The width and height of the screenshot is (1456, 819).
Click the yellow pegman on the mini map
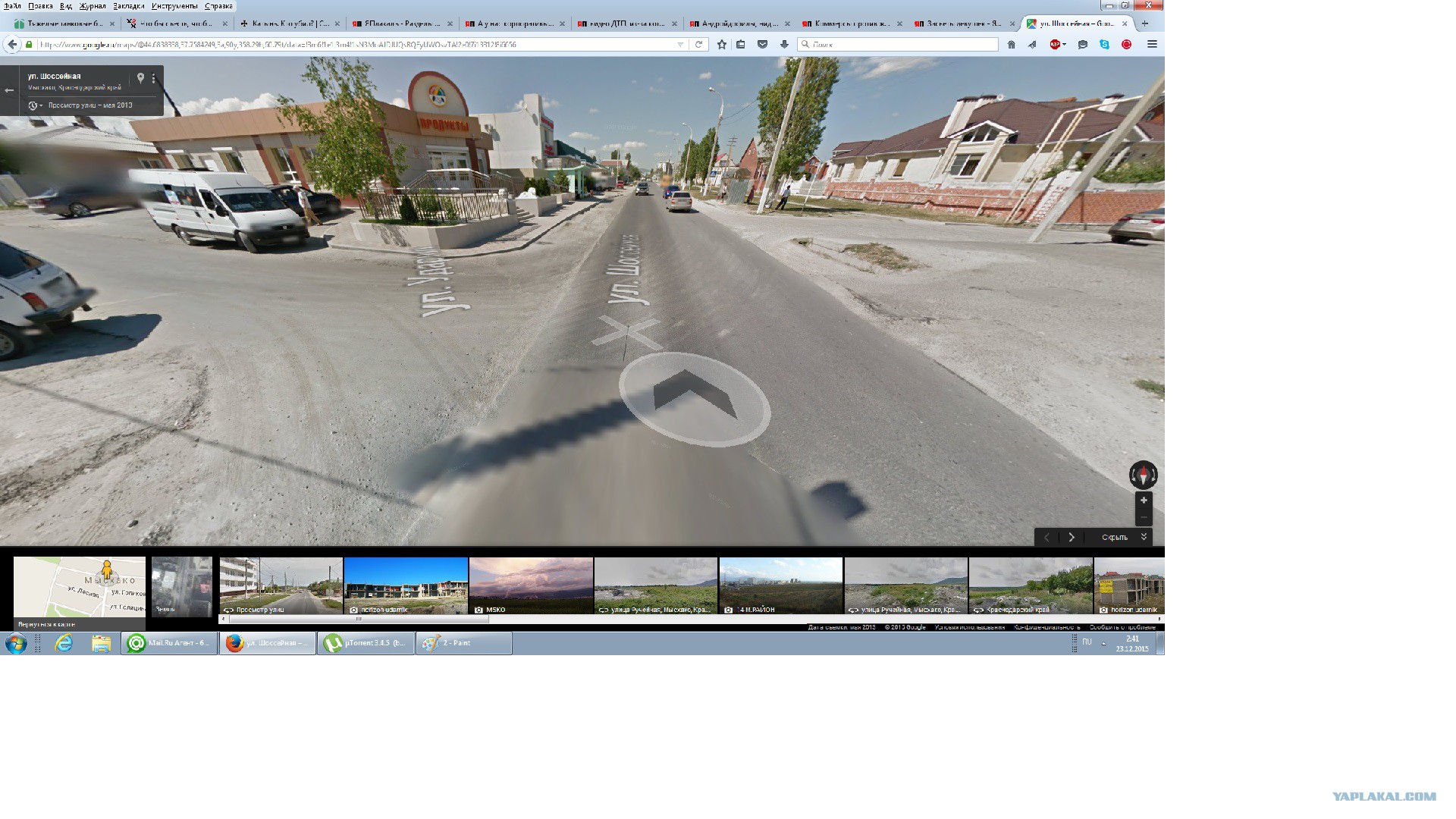point(107,569)
